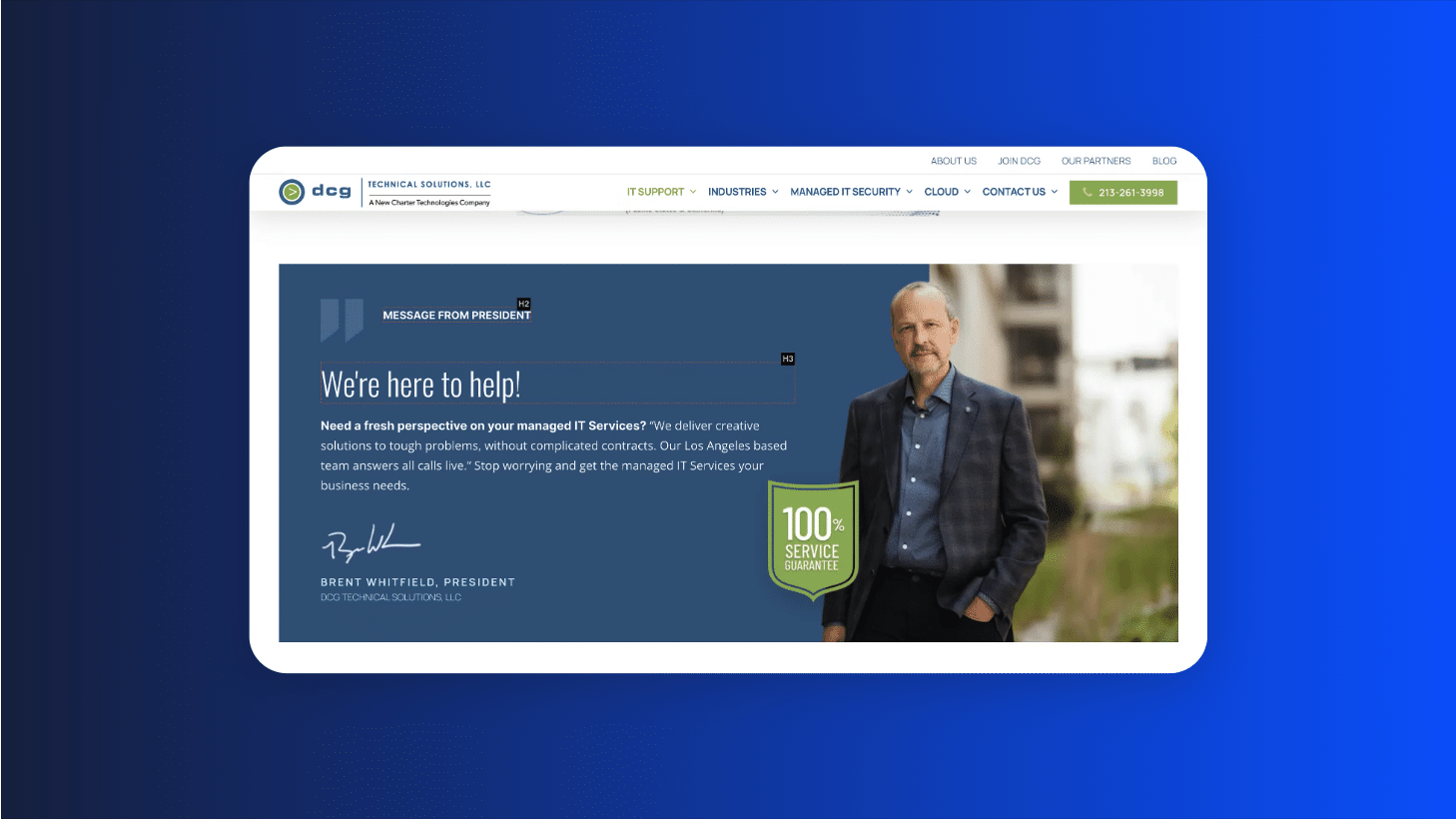The image size is (1456, 819).
Task: Expand the Cloud menu chevron
Action: [967, 192]
